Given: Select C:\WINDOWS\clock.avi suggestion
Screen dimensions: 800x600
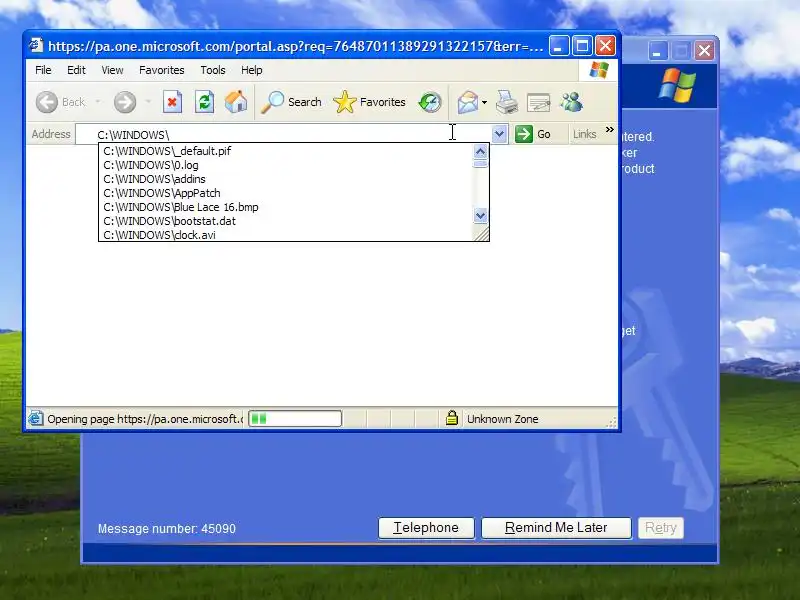Looking at the screenshot, I should pos(286,235).
